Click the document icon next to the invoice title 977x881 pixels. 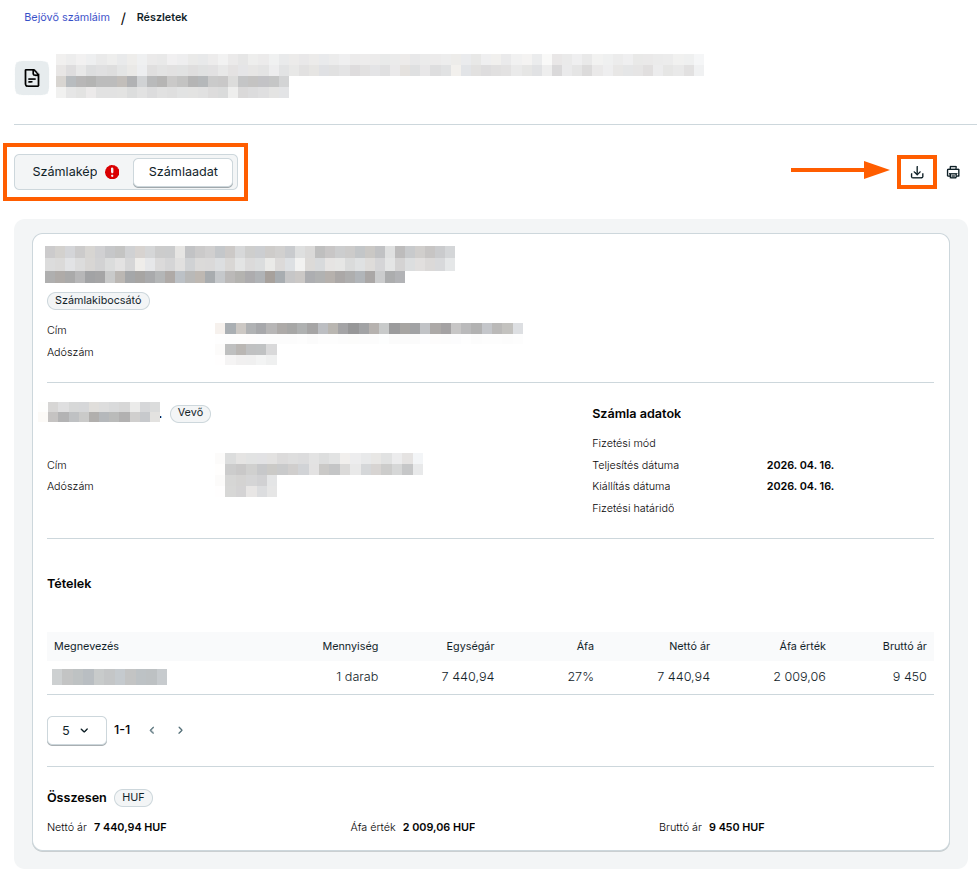(32, 78)
